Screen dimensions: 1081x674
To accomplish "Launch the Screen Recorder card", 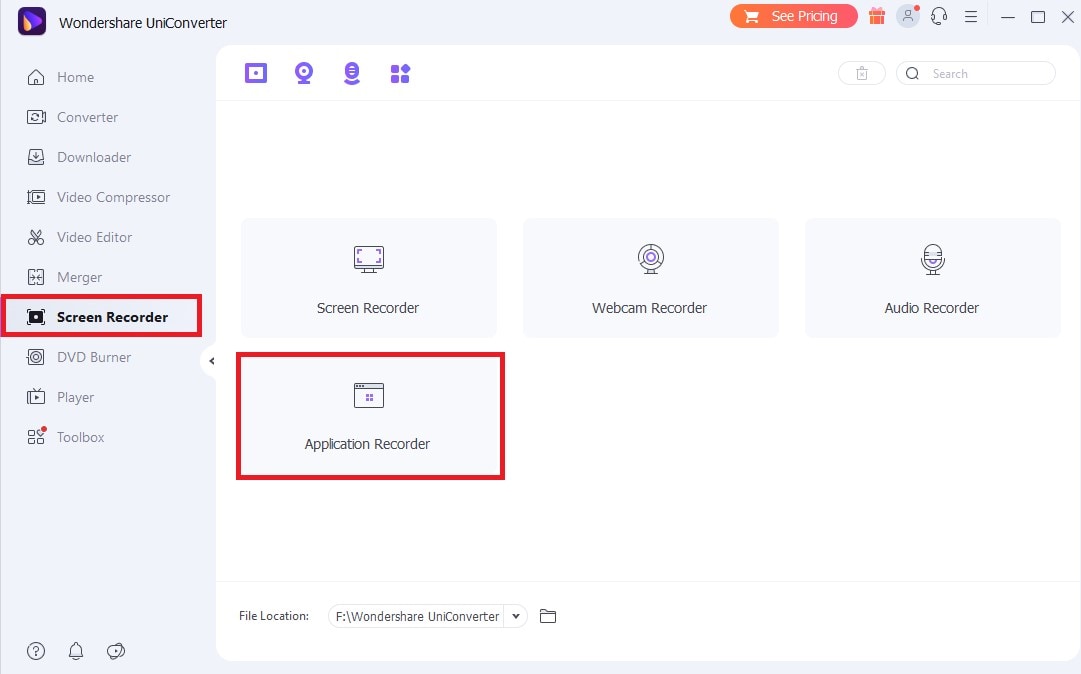I will pos(369,278).
